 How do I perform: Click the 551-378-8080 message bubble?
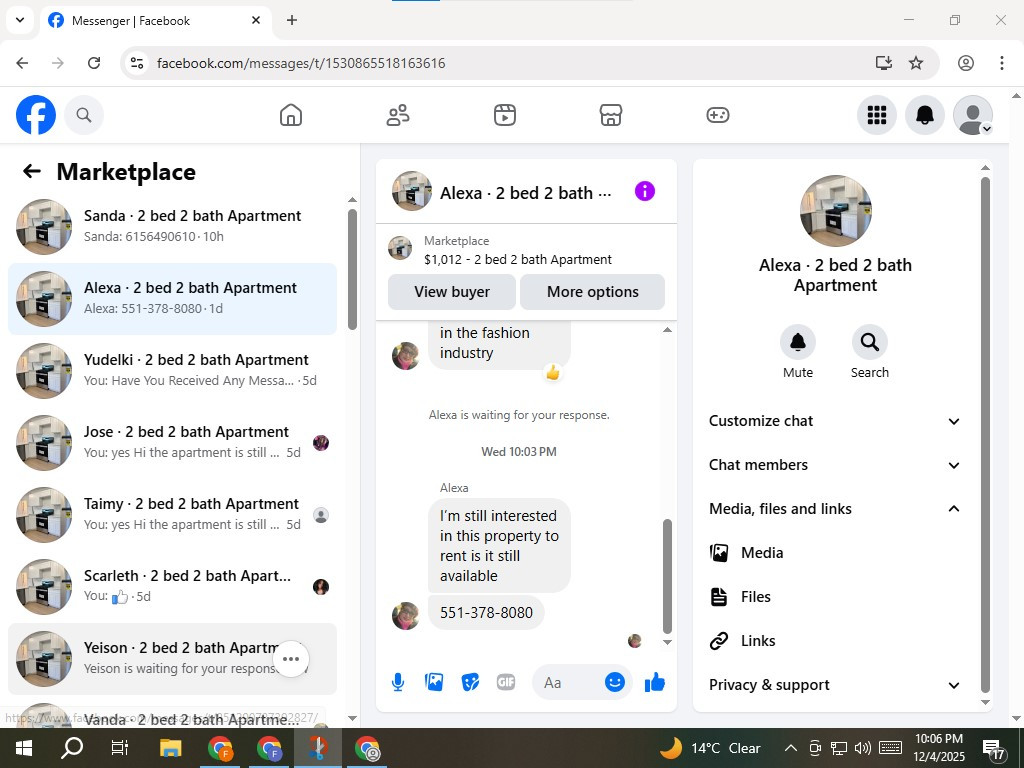pos(486,613)
